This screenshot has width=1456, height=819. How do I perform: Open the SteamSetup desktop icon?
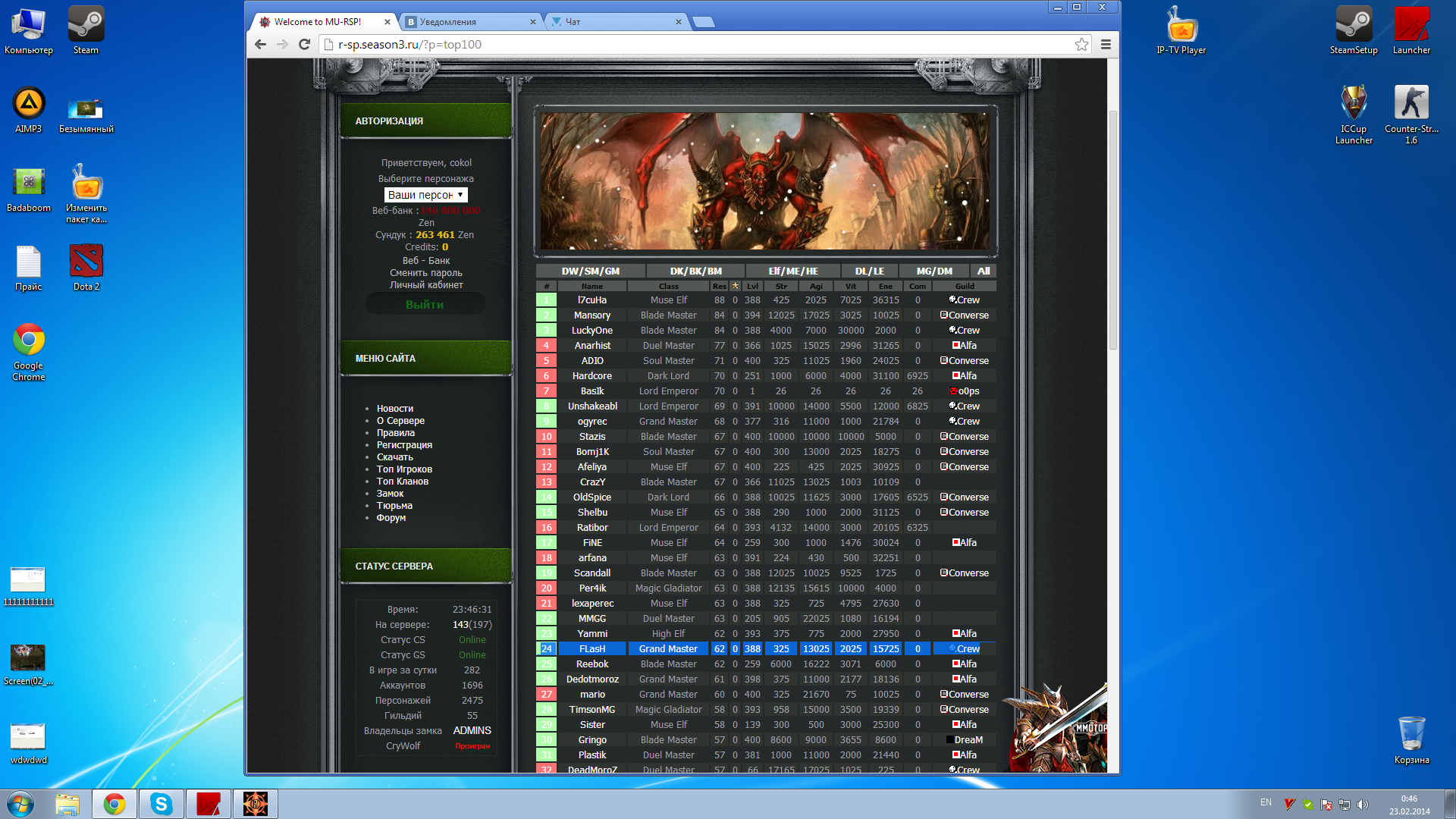coord(1354,31)
